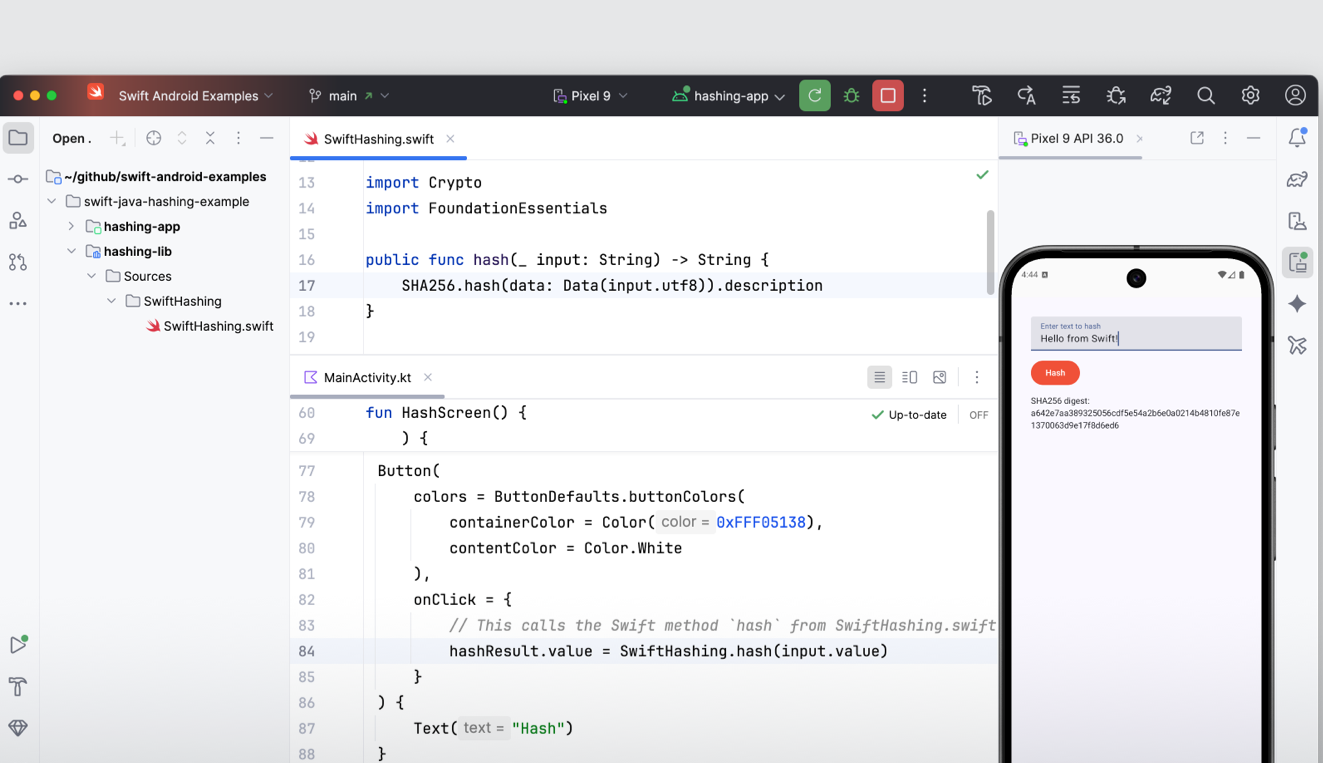Open Gemini with the star icon
The height and width of the screenshot is (763, 1323).
[x=1297, y=304]
